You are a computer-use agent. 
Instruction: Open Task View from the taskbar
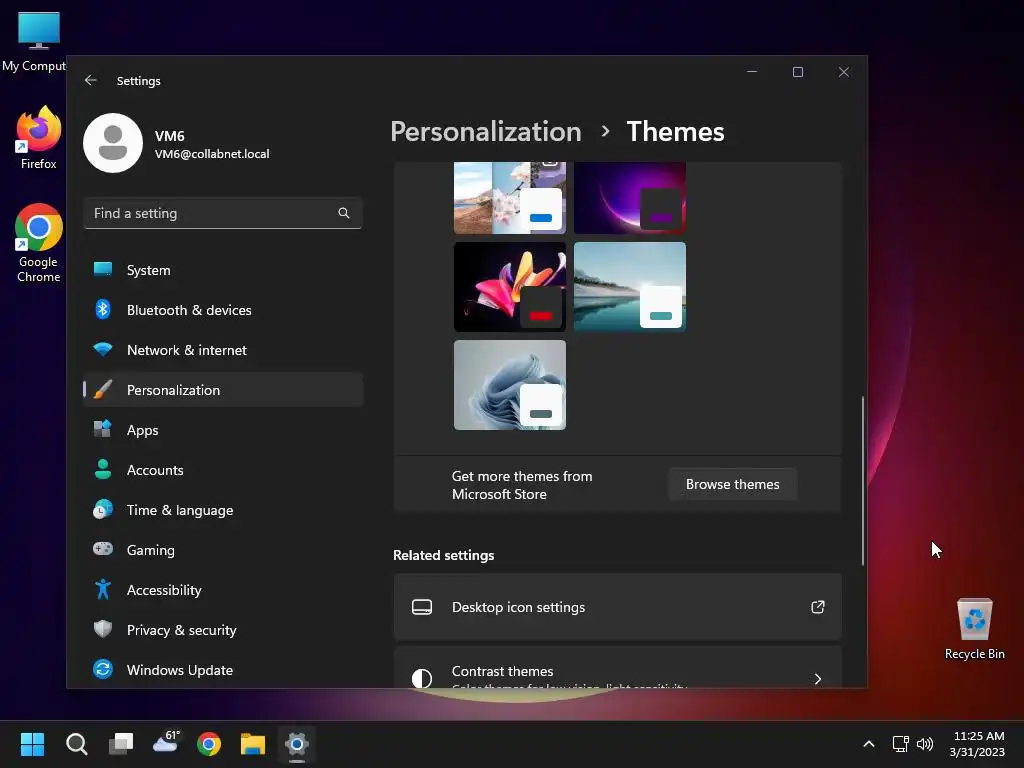click(x=121, y=744)
